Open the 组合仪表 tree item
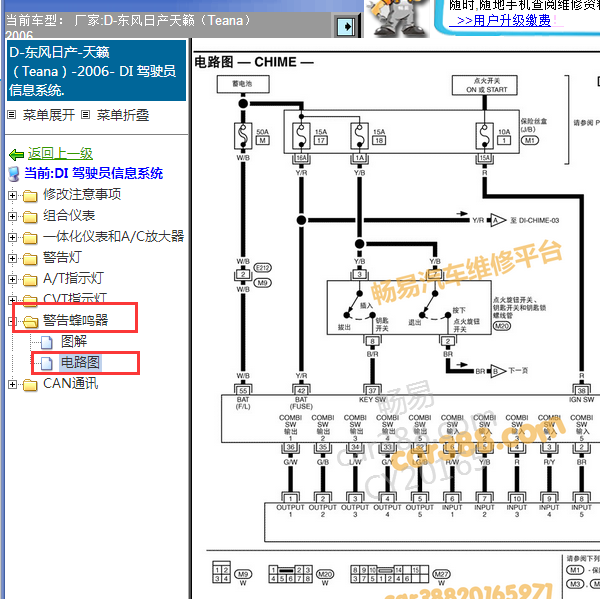 pyautogui.click(x=69, y=215)
